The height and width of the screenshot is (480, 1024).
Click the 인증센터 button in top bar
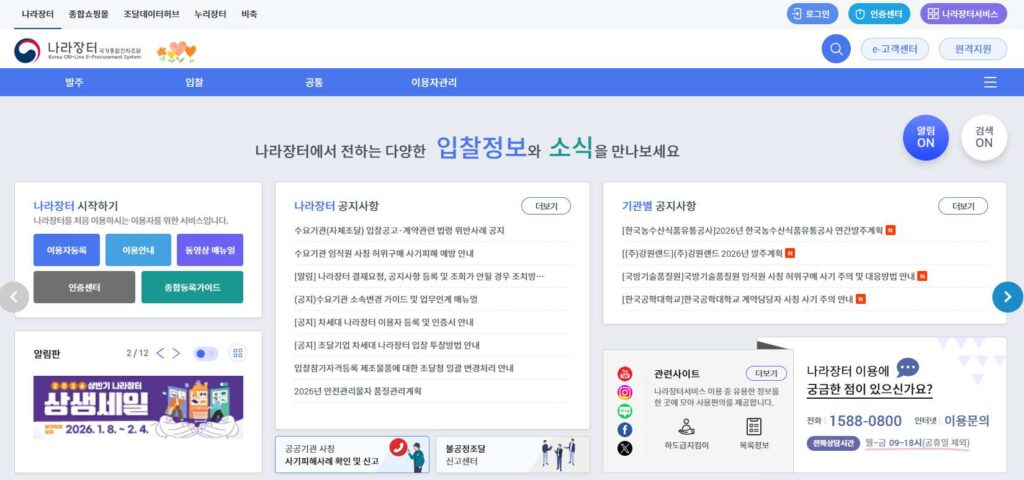coord(879,14)
